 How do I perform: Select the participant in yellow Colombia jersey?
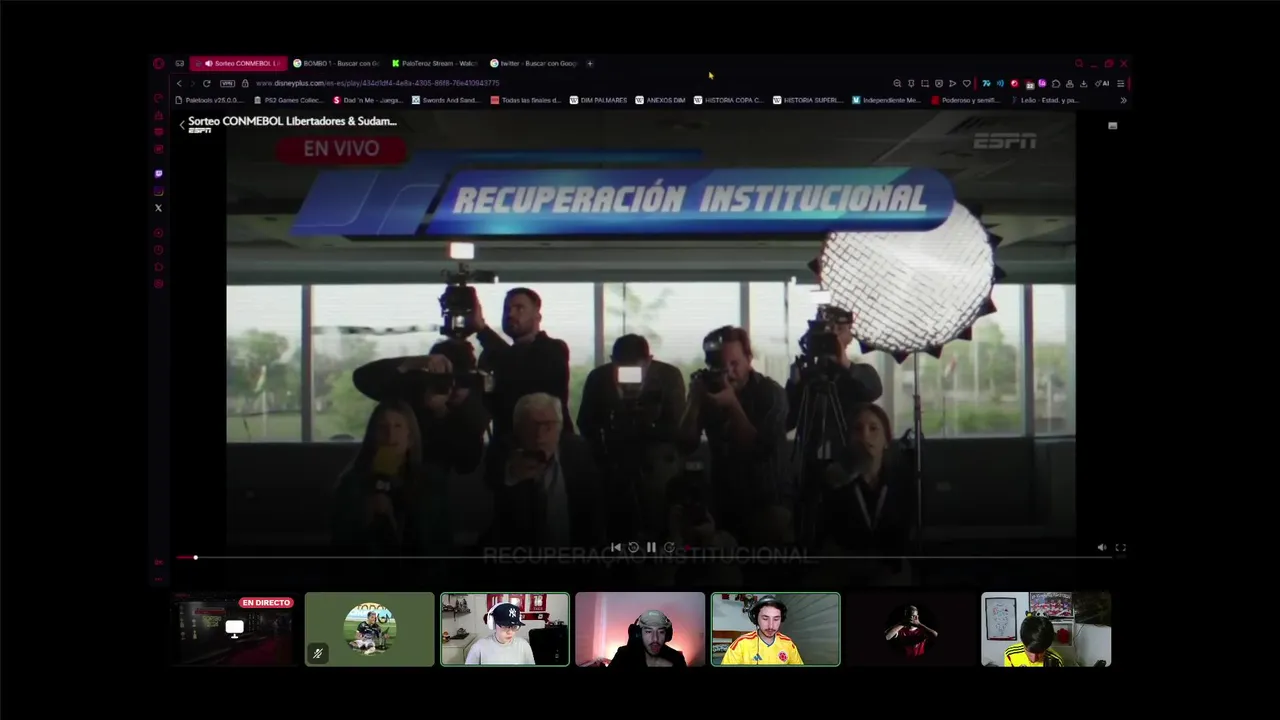(775, 629)
